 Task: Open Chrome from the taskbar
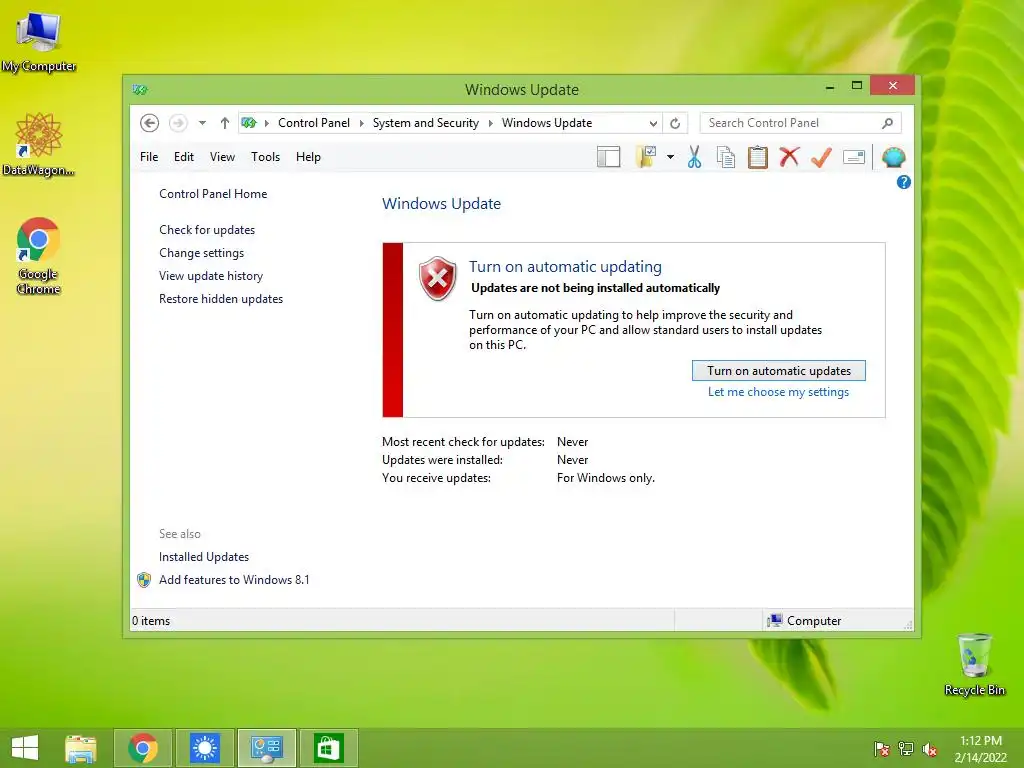click(x=143, y=748)
